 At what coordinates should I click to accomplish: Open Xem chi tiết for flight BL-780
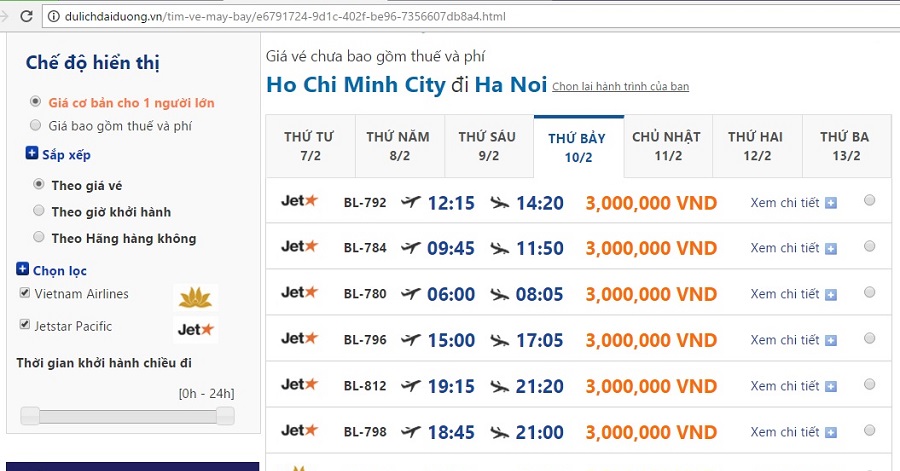(785, 294)
